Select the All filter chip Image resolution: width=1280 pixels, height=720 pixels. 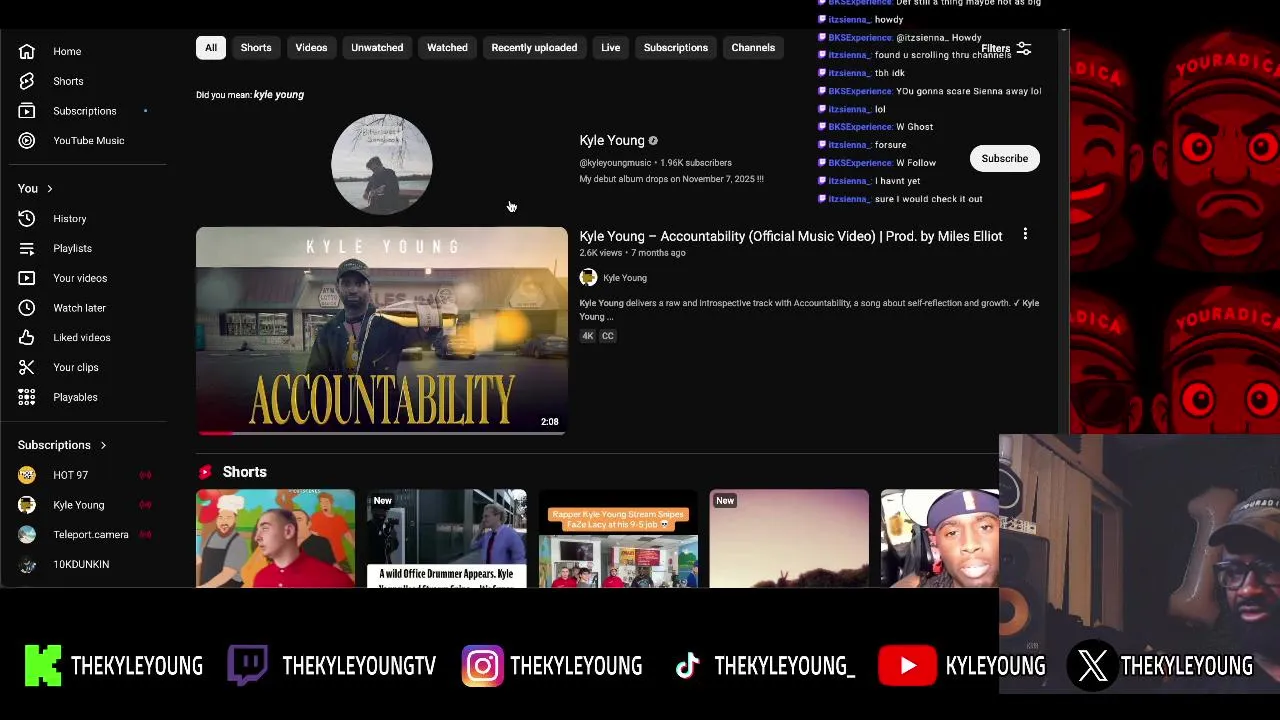tap(211, 48)
